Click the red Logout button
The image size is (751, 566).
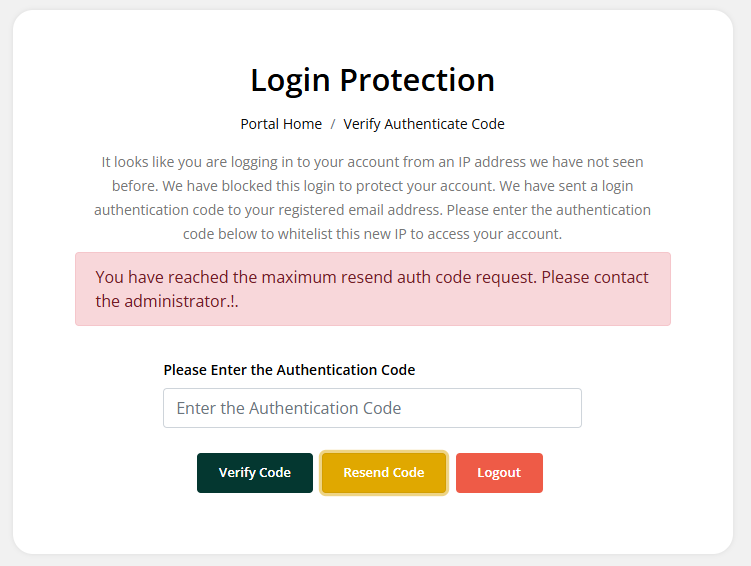point(499,473)
